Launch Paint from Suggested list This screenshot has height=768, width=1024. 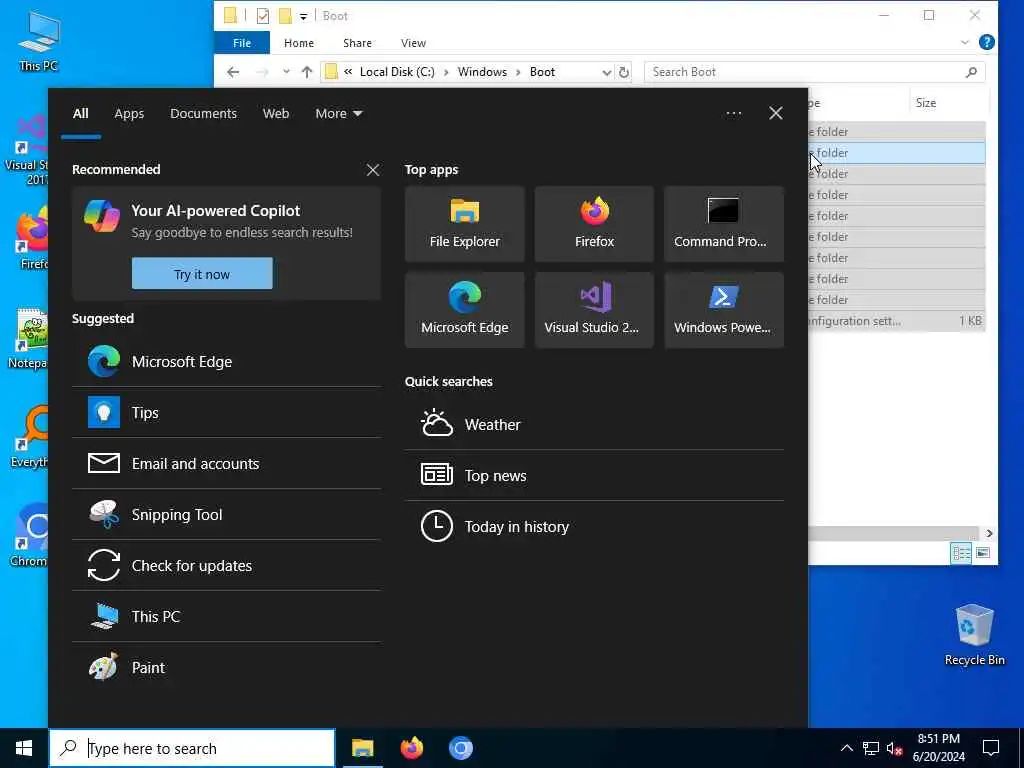pyautogui.click(x=227, y=667)
